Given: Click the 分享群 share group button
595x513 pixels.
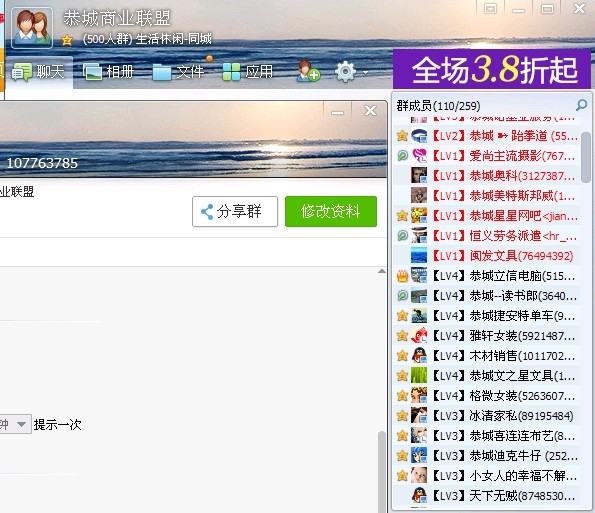Looking at the screenshot, I should [x=235, y=211].
